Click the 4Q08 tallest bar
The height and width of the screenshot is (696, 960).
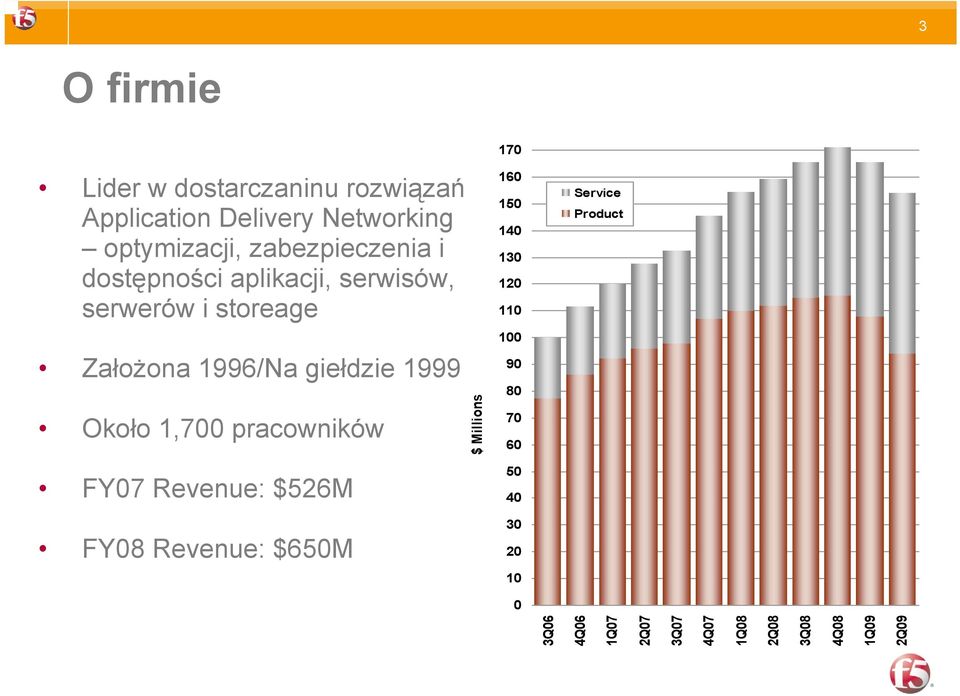(838, 376)
